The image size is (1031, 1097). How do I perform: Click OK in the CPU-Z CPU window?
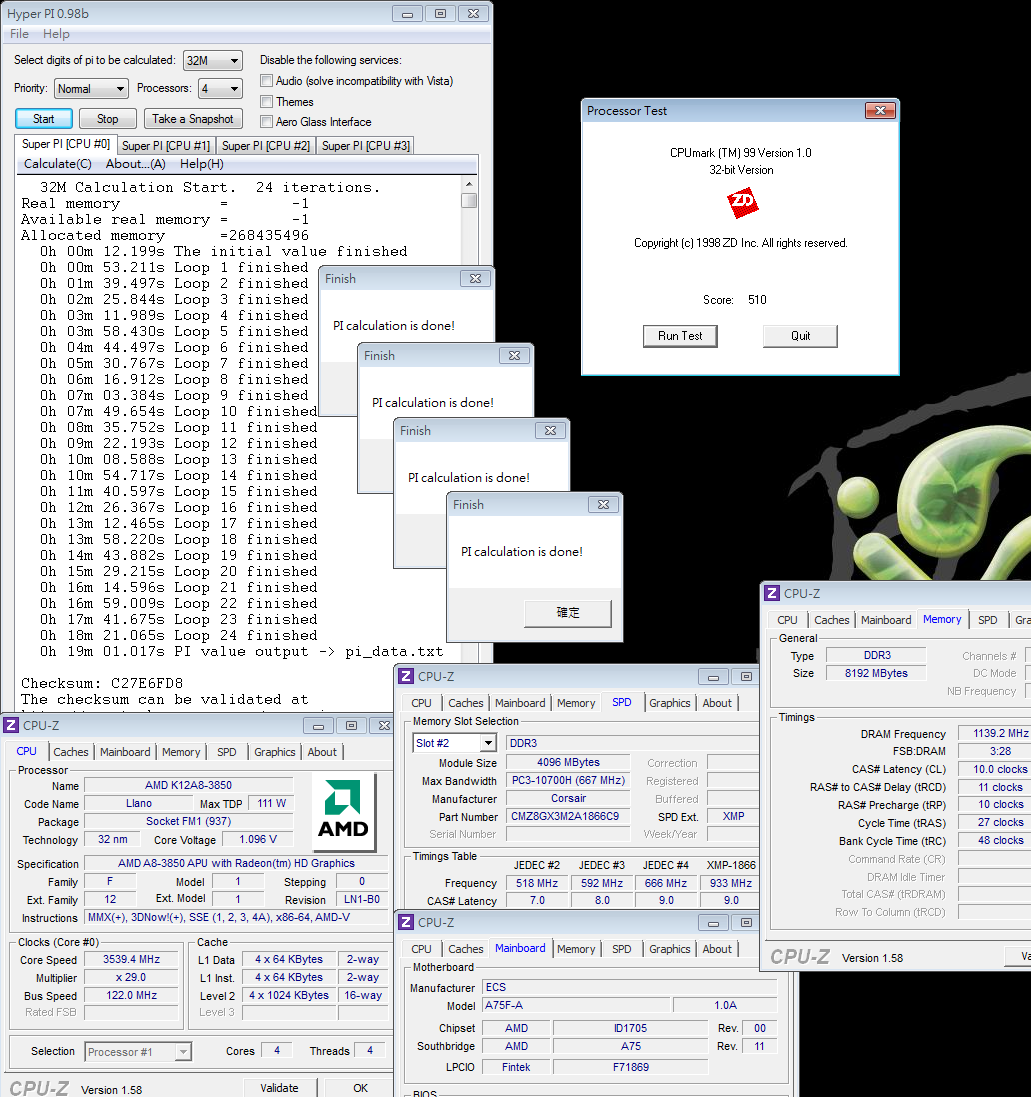click(360, 1088)
